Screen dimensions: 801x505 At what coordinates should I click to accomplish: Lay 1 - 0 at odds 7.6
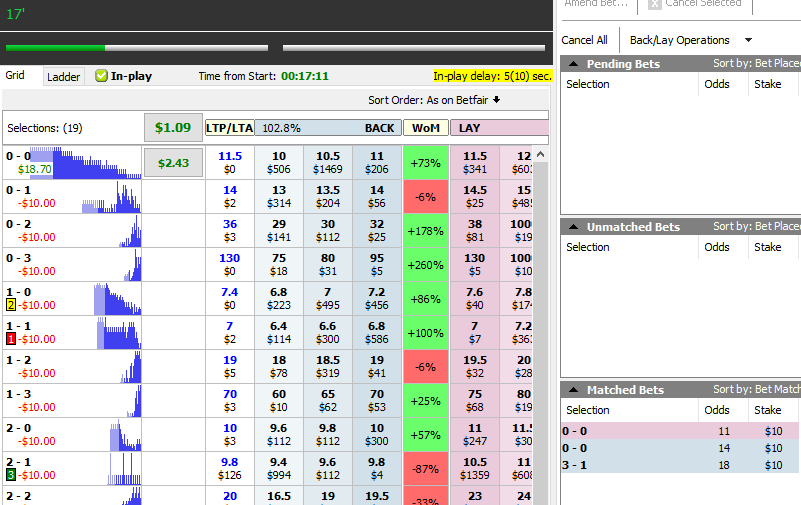point(475,299)
